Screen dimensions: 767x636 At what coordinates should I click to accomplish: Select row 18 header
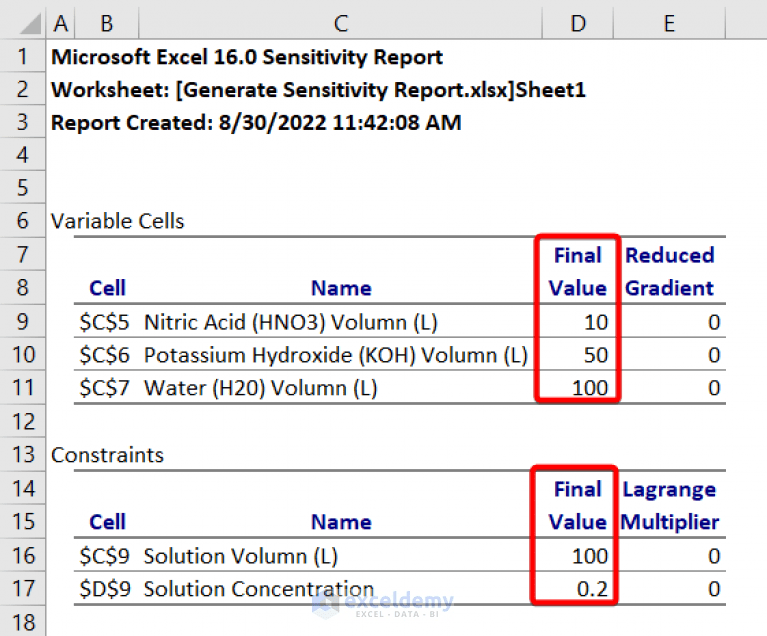click(23, 622)
